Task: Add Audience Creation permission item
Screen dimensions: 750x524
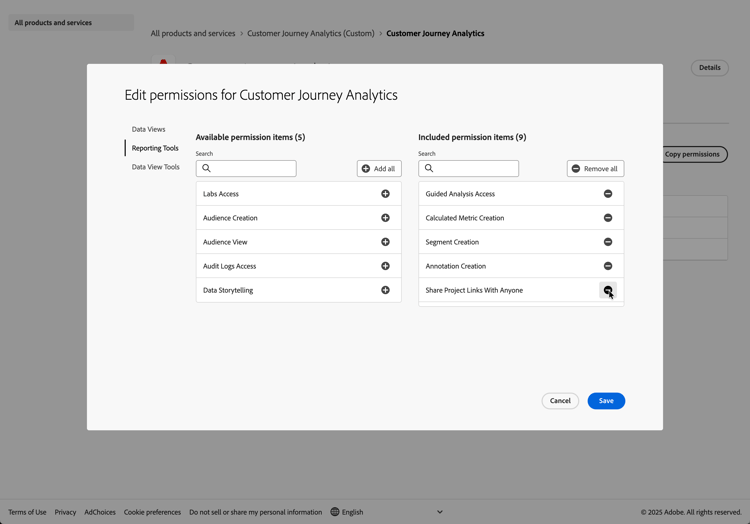Action: click(x=385, y=218)
